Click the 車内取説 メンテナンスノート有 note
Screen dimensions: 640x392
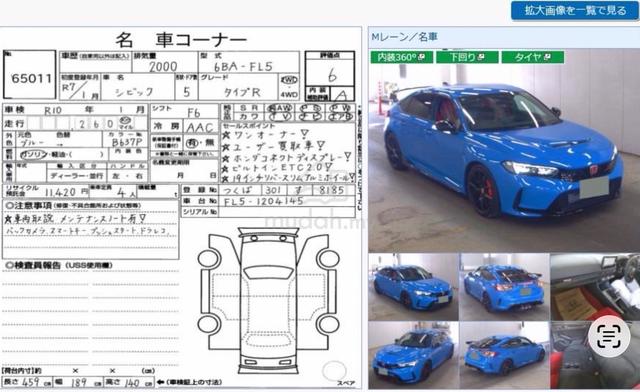point(75,219)
